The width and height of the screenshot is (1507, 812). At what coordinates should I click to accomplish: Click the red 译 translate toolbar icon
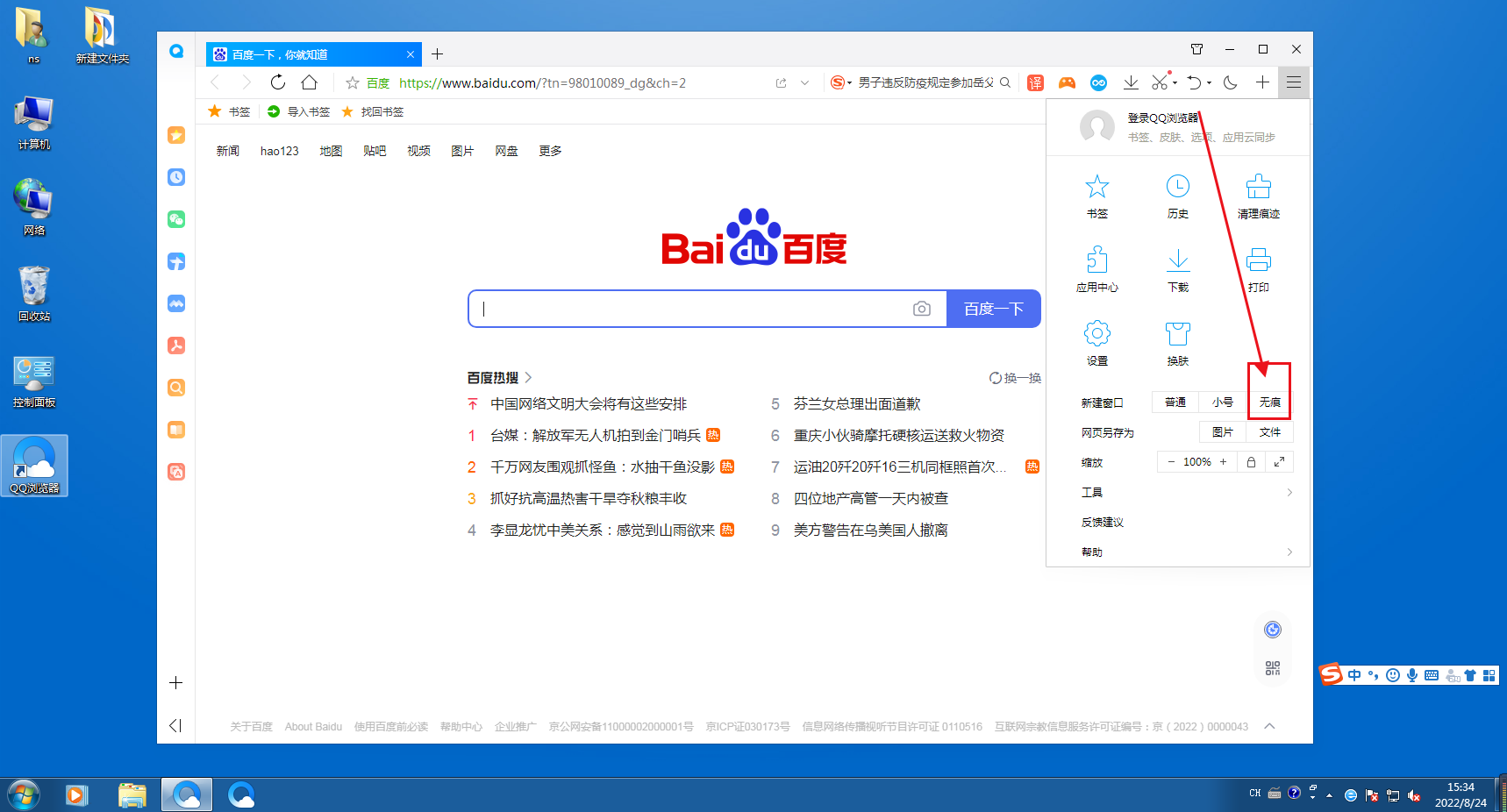tap(1035, 82)
